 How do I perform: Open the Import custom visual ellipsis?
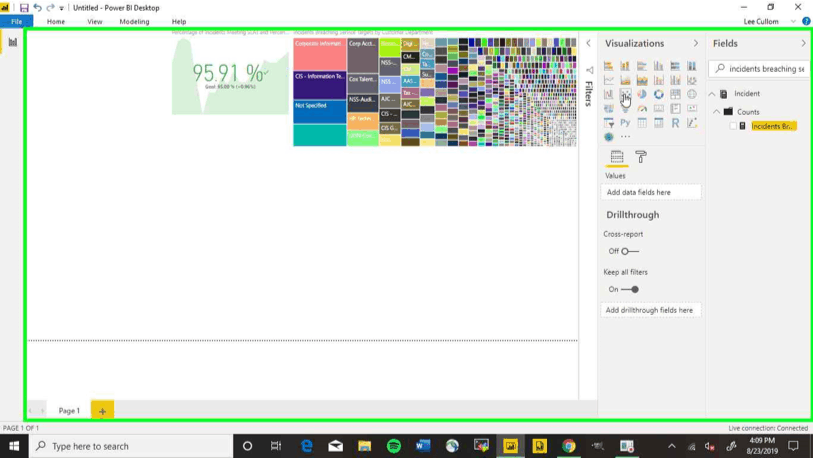[625, 137]
